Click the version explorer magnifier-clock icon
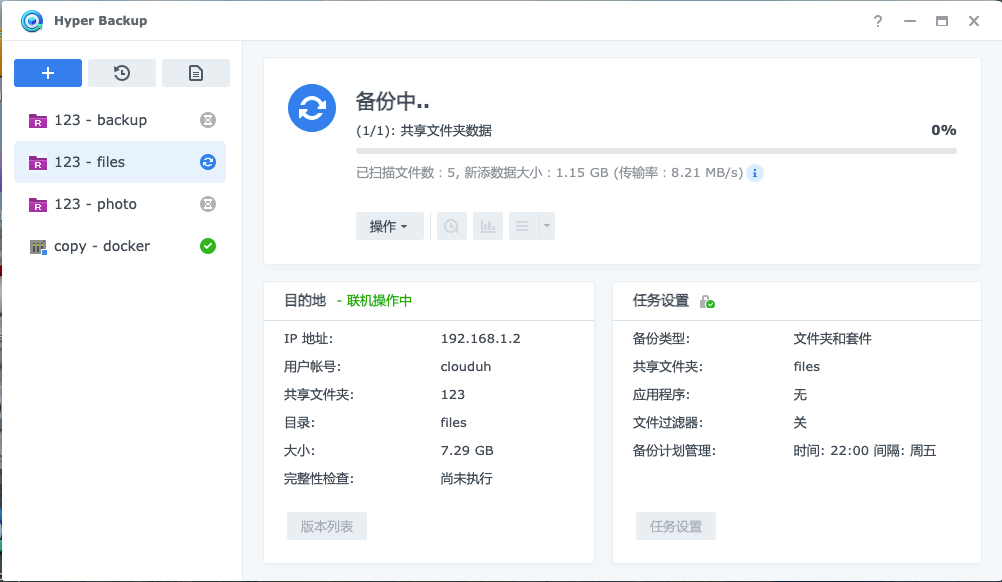1002x582 pixels. (x=452, y=226)
